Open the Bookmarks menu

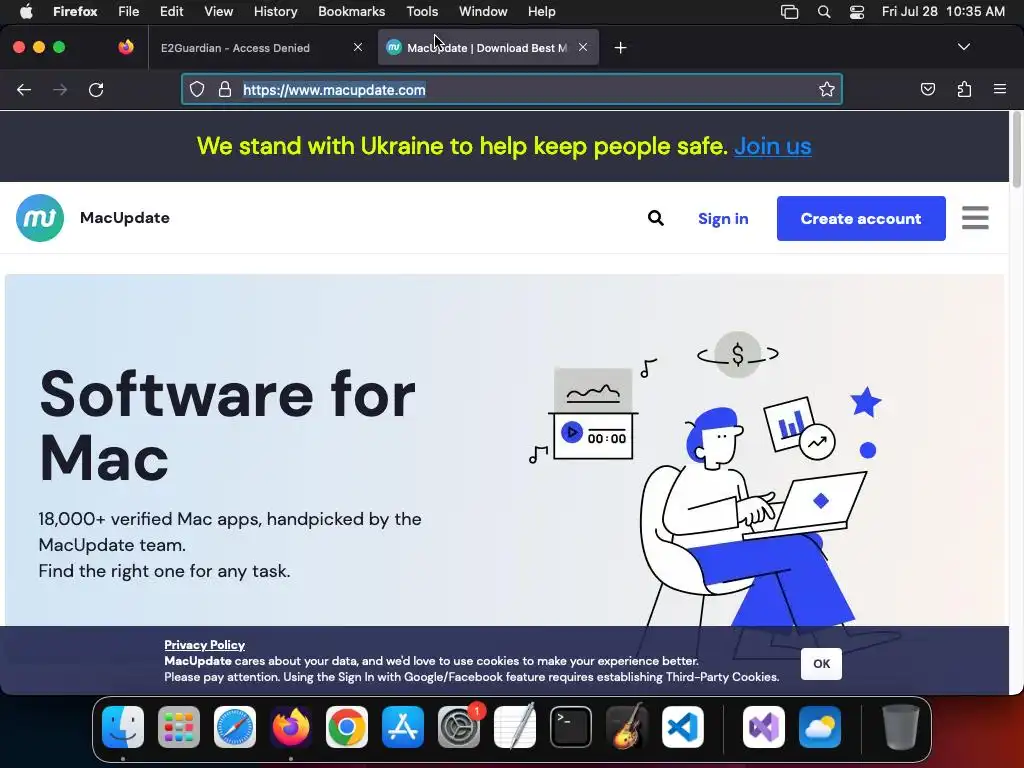[351, 11]
